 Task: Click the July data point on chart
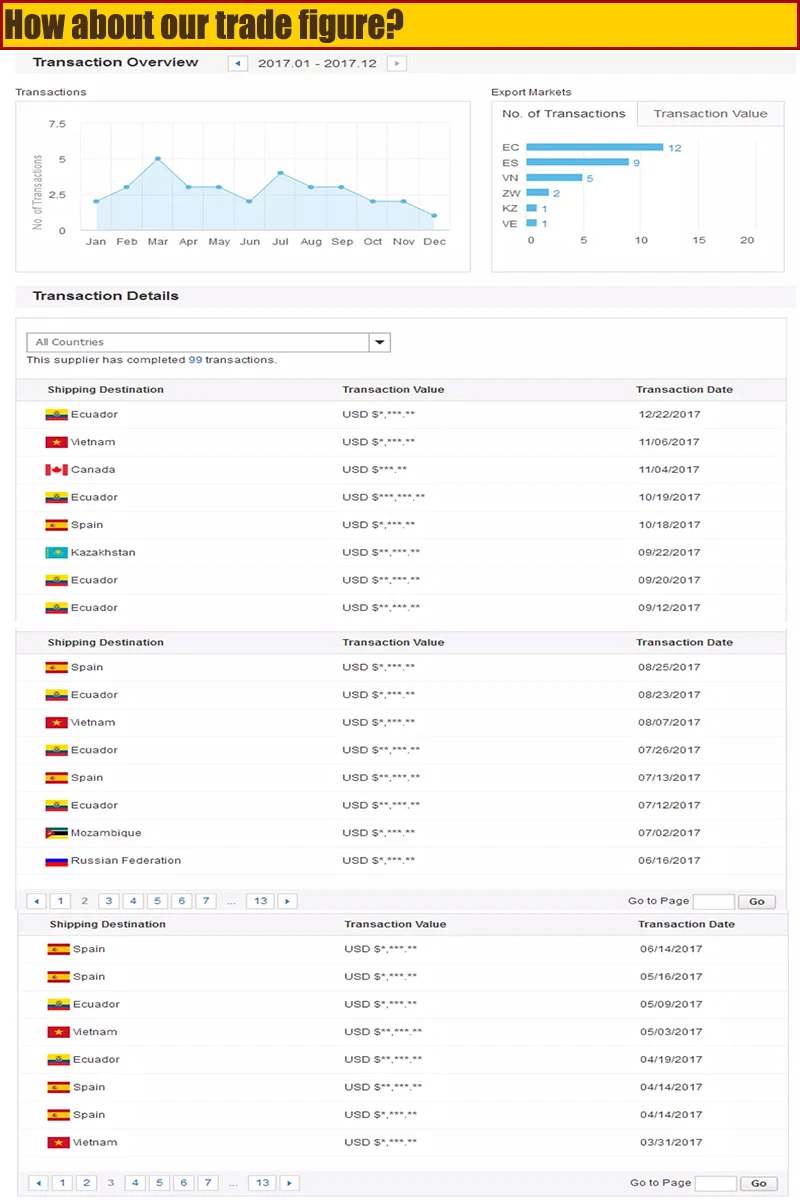pos(281,173)
